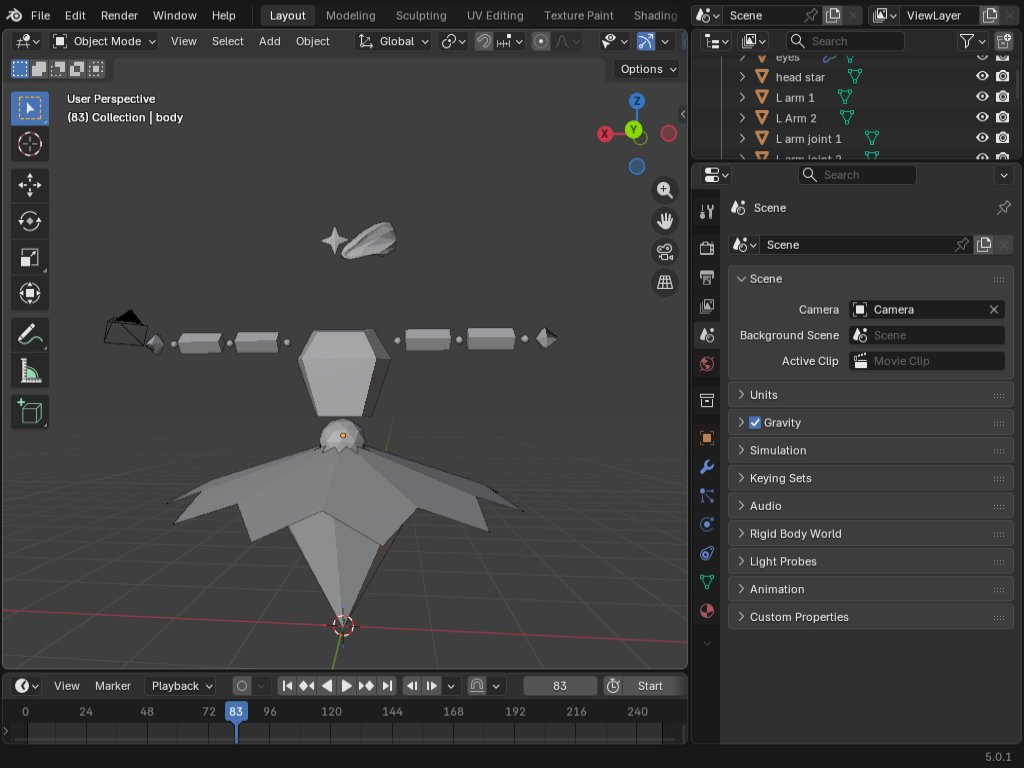Image resolution: width=1024 pixels, height=768 pixels.
Task: Select the Scale tool
Action: pyautogui.click(x=29, y=257)
